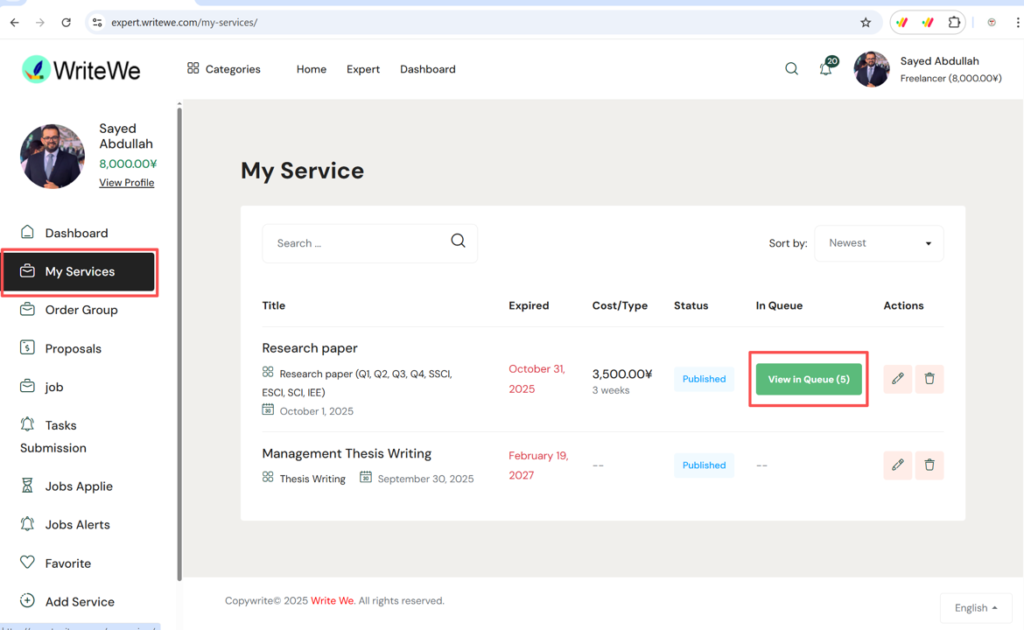Click the service Search input field
This screenshot has width=1024, height=630.
360,243
